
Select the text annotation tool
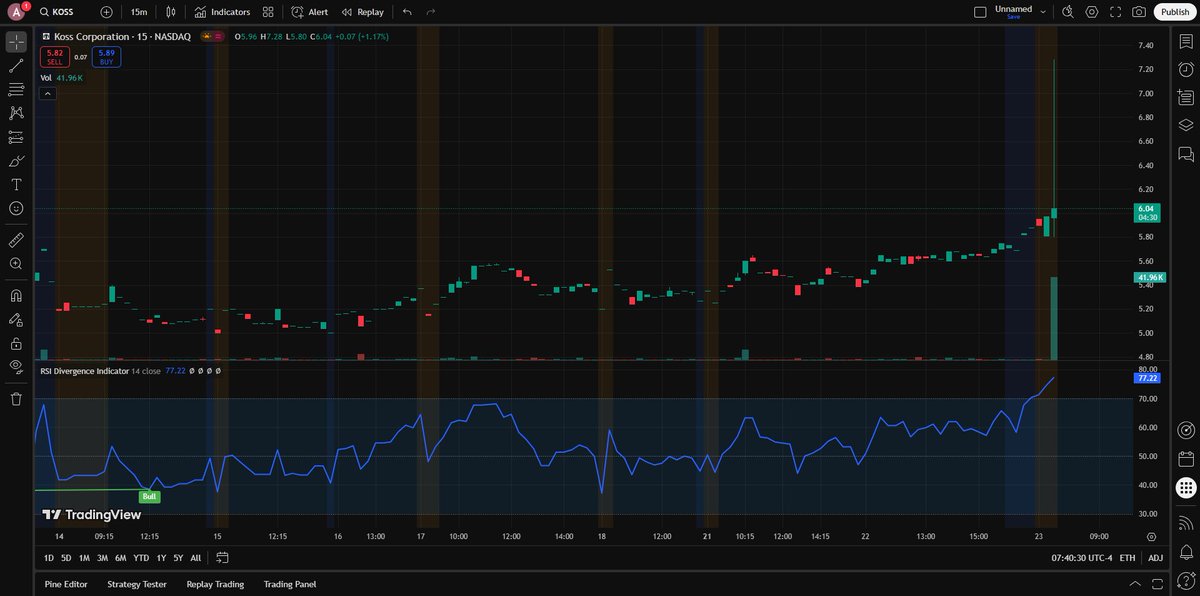(x=16, y=185)
